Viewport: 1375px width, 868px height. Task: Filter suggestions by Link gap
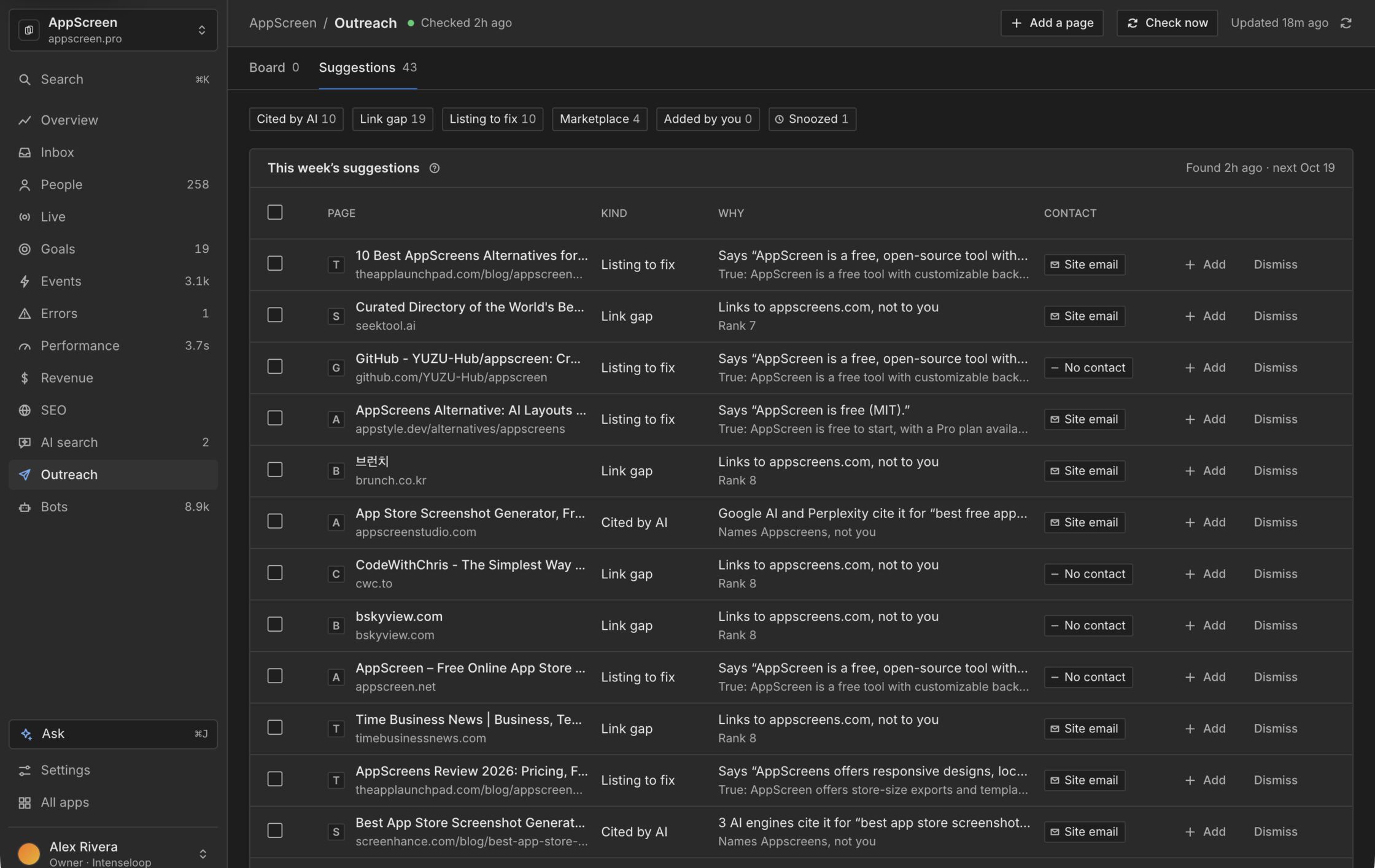click(x=392, y=119)
